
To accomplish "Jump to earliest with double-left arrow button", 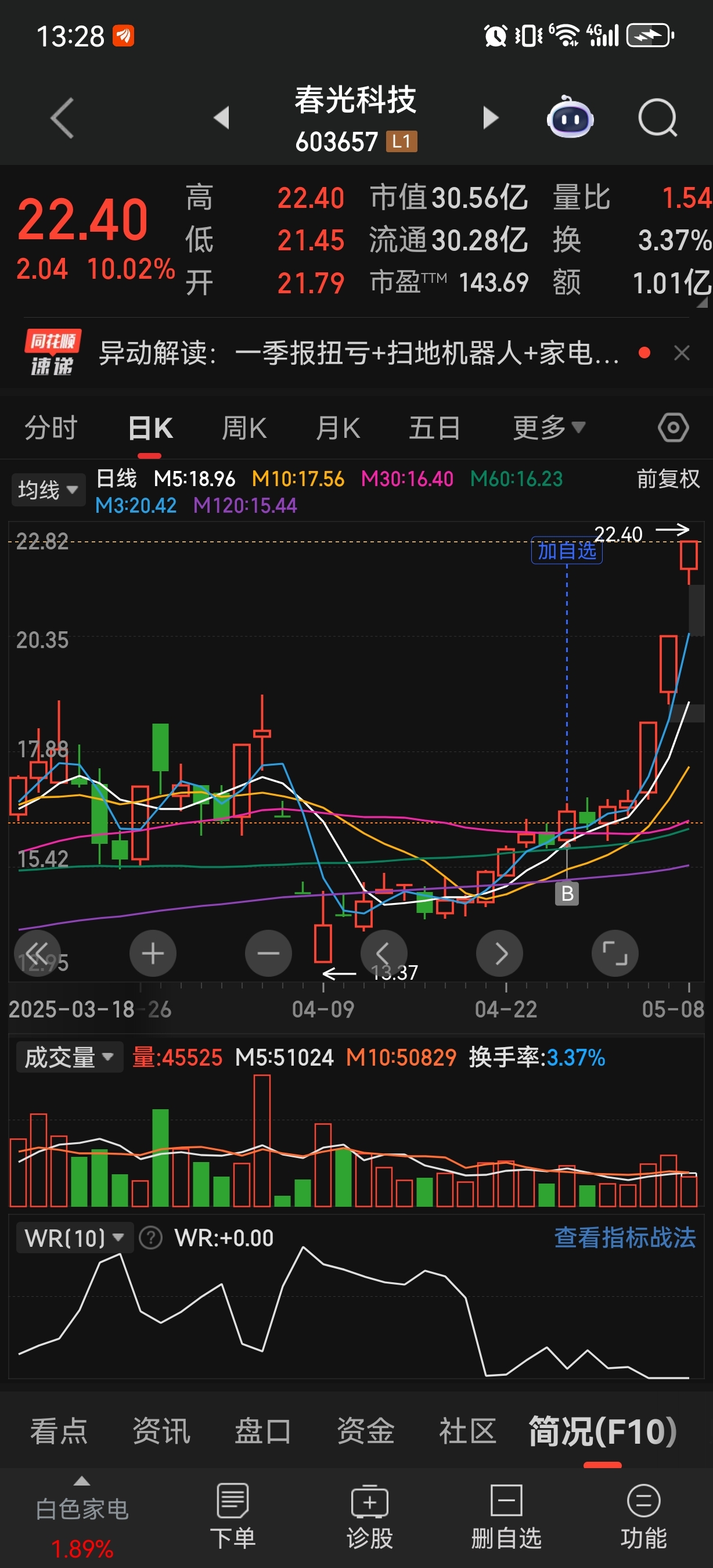I will (37, 953).
